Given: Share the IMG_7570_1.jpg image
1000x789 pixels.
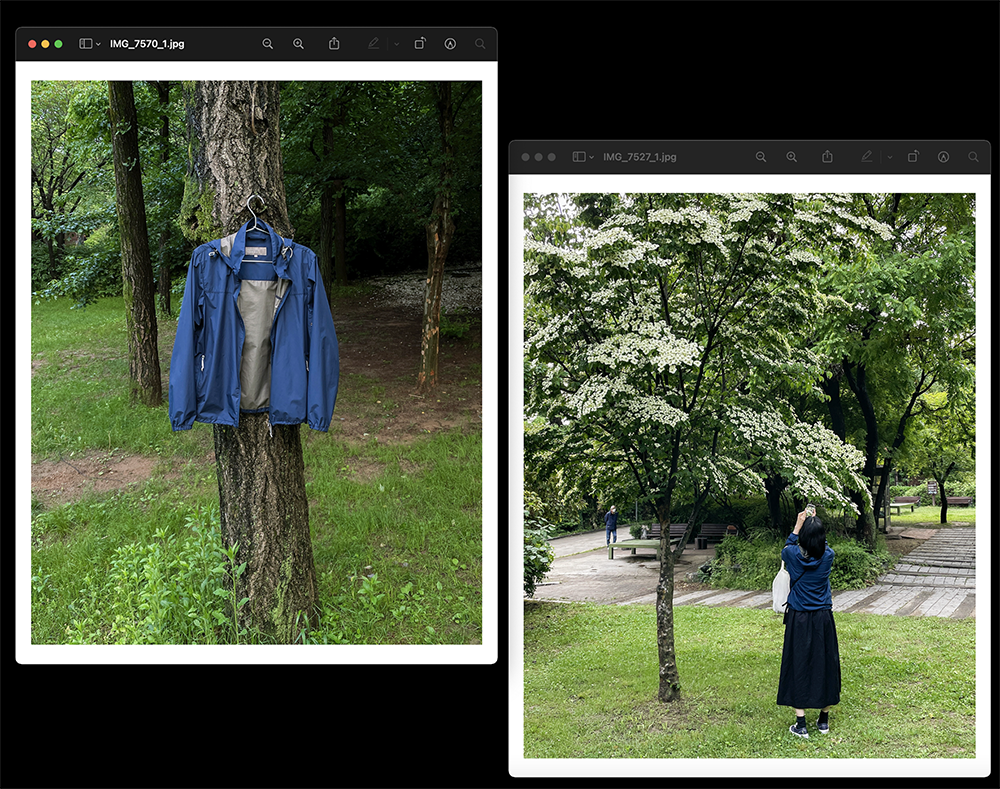Looking at the screenshot, I should pyautogui.click(x=334, y=44).
